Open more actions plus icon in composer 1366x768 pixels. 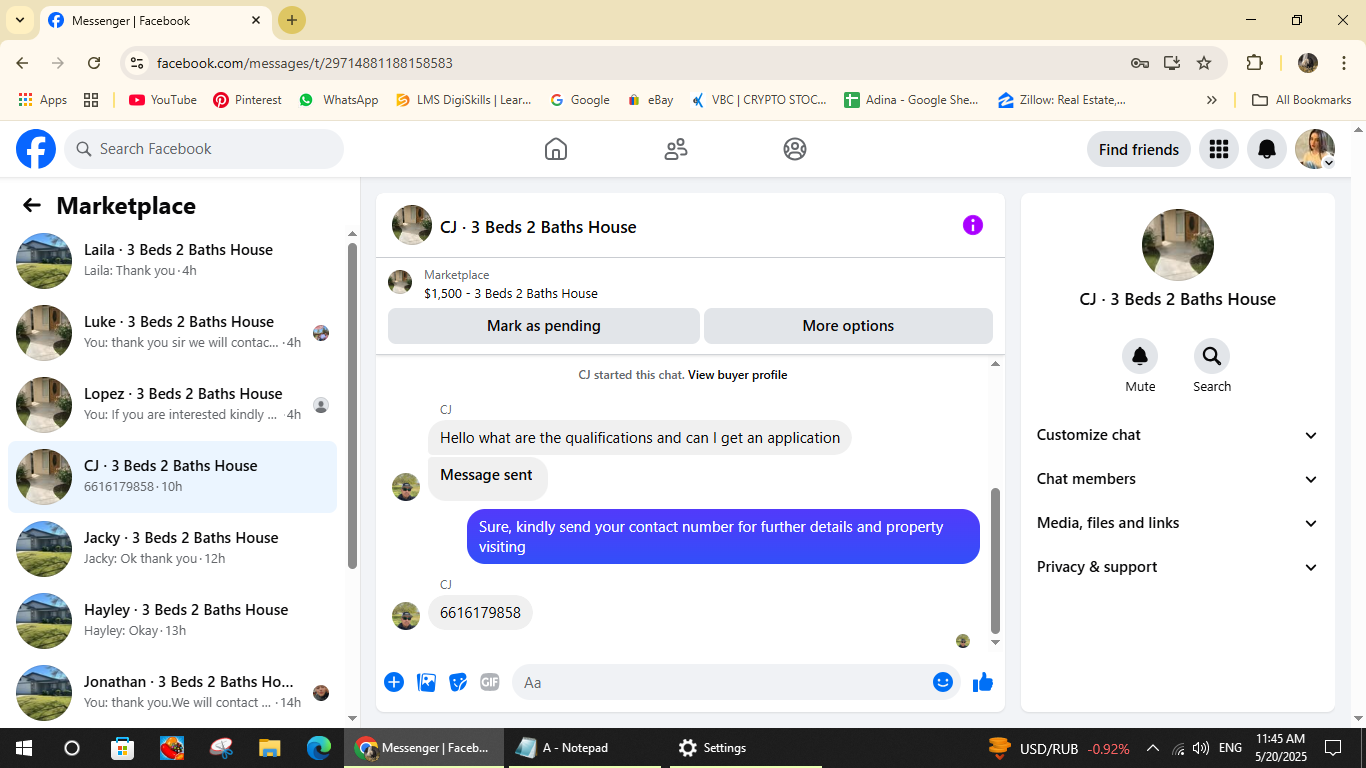394,682
